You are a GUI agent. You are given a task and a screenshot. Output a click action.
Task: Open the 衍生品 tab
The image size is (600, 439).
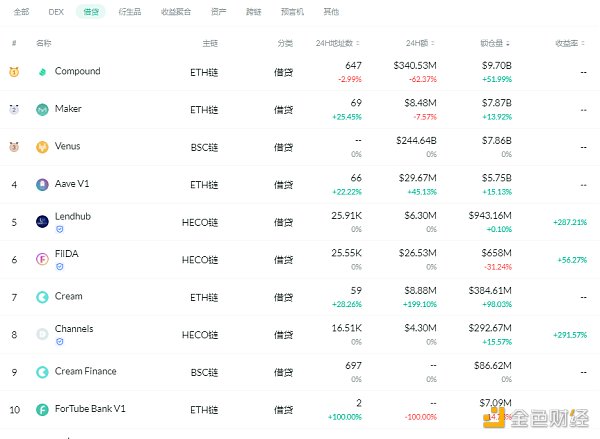[x=130, y=12]
